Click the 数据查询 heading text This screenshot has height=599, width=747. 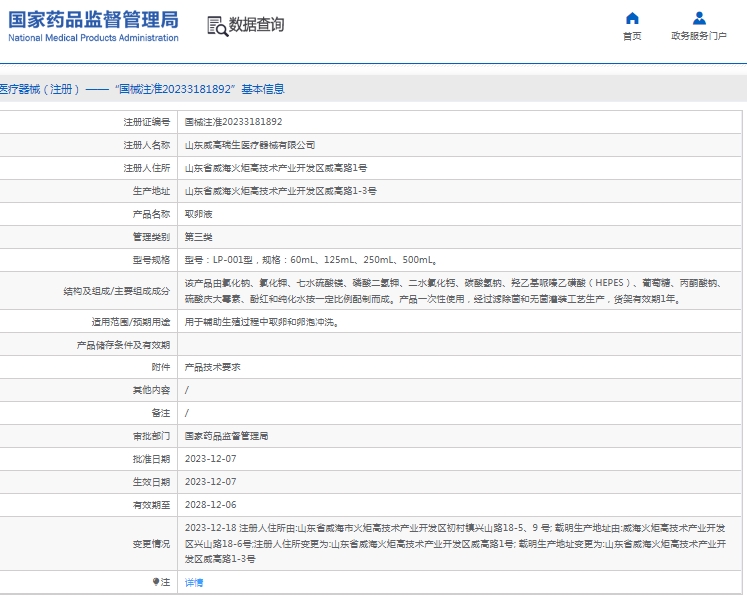click(256, 25)
